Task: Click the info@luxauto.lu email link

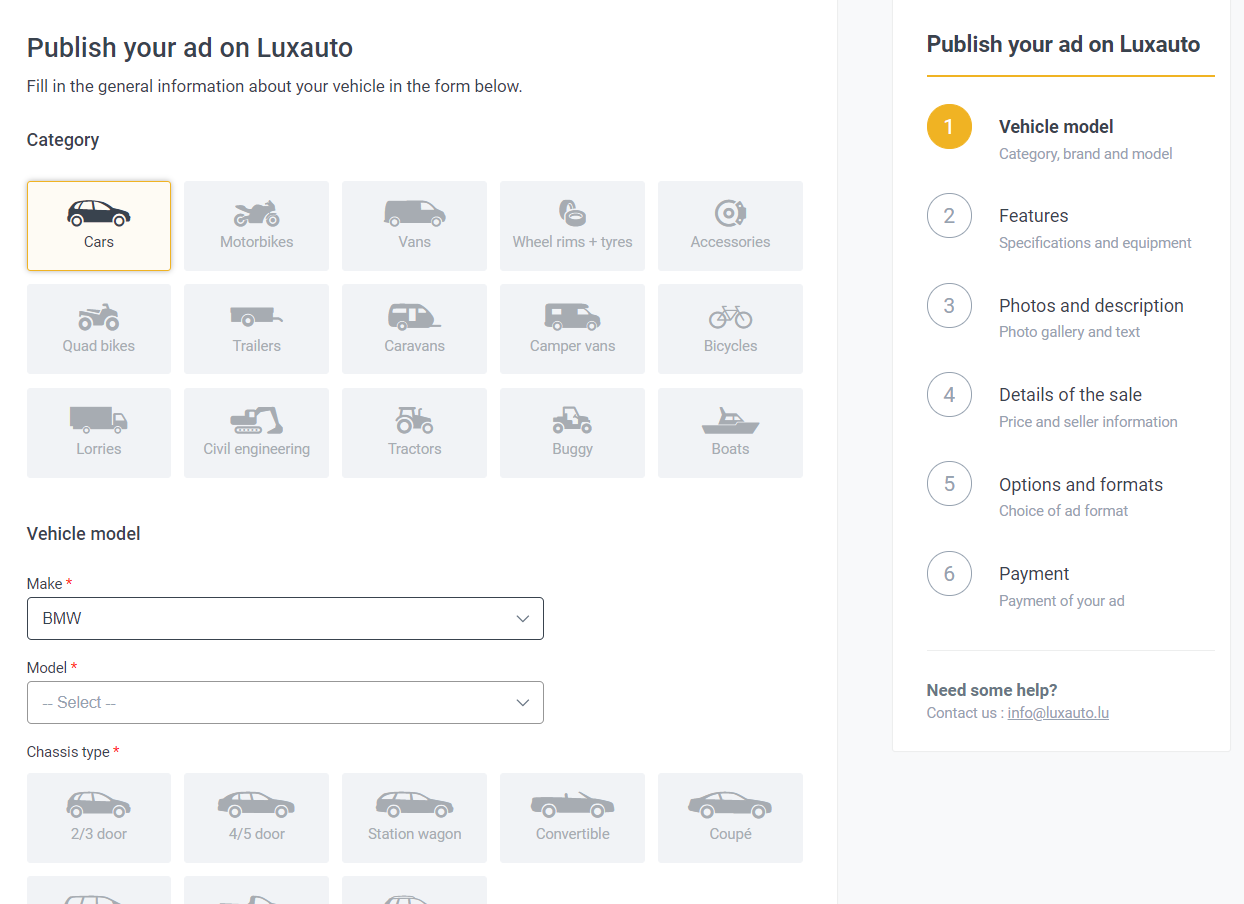Action: point(1058,713)
